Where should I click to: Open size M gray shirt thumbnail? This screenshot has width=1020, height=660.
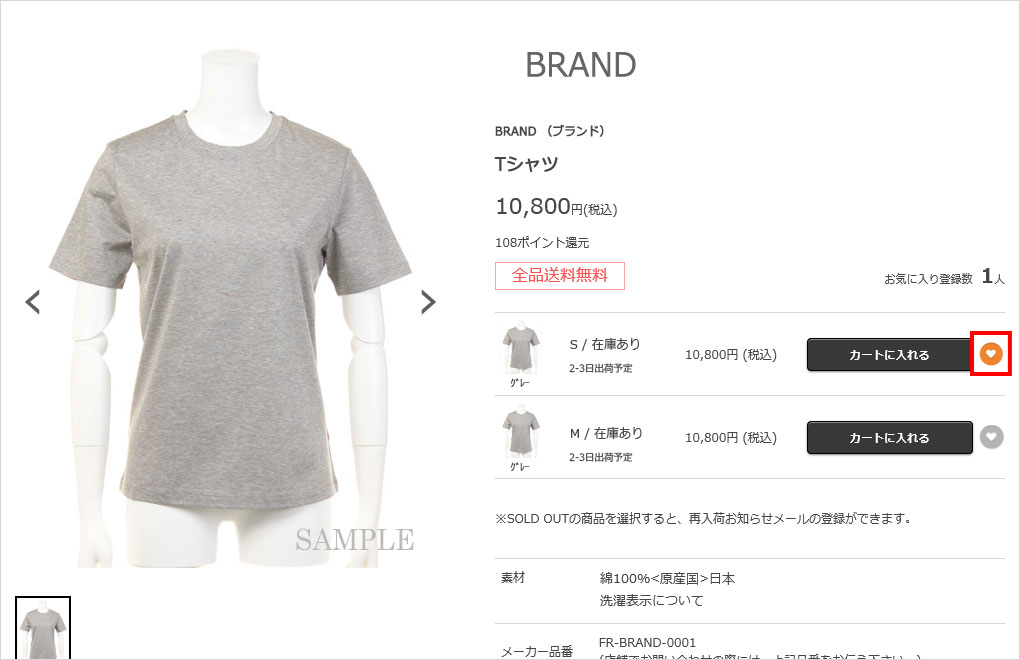pyautogui.click(x=520, y=438)
